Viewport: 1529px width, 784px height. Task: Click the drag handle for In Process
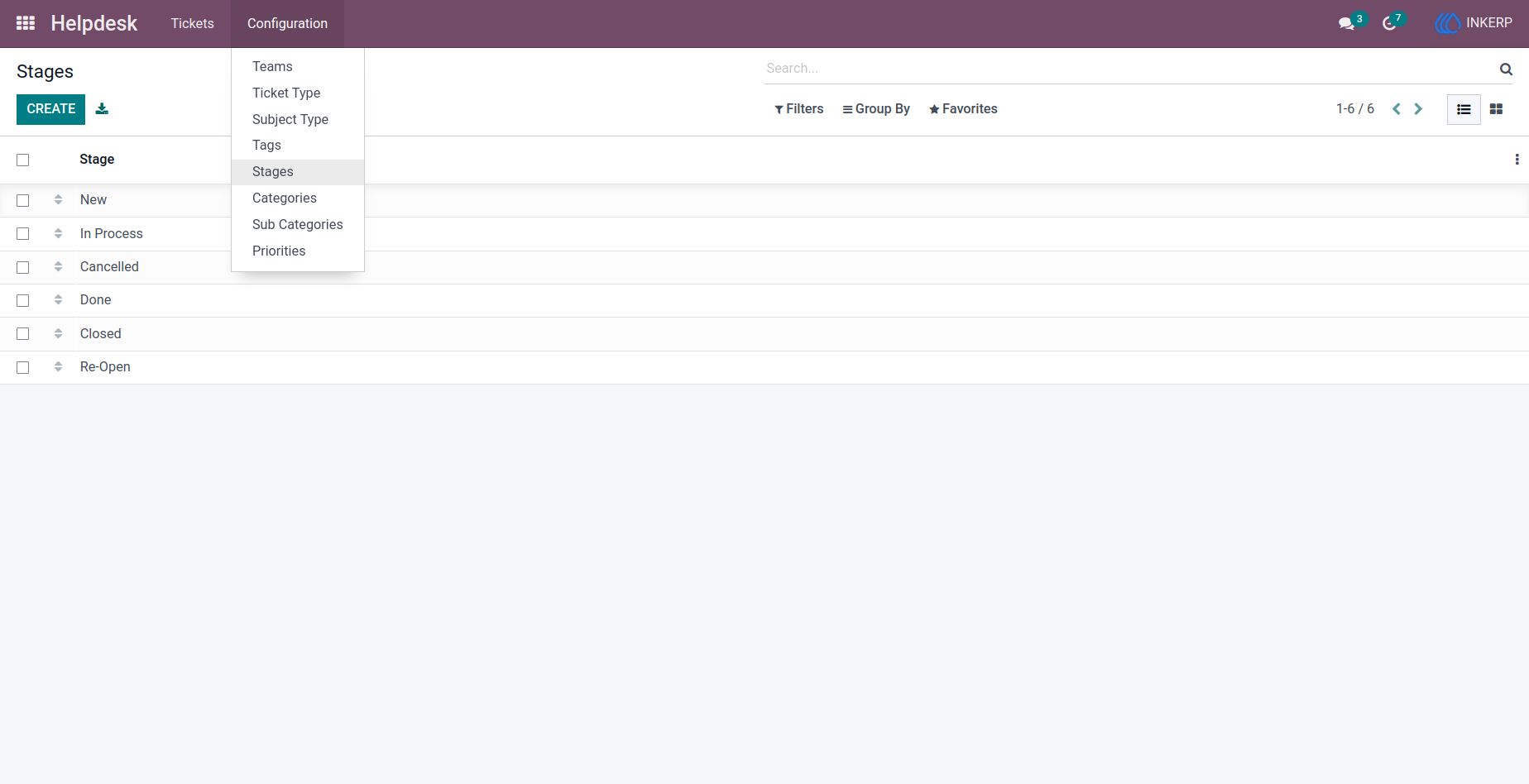click(x=58, y=233)
